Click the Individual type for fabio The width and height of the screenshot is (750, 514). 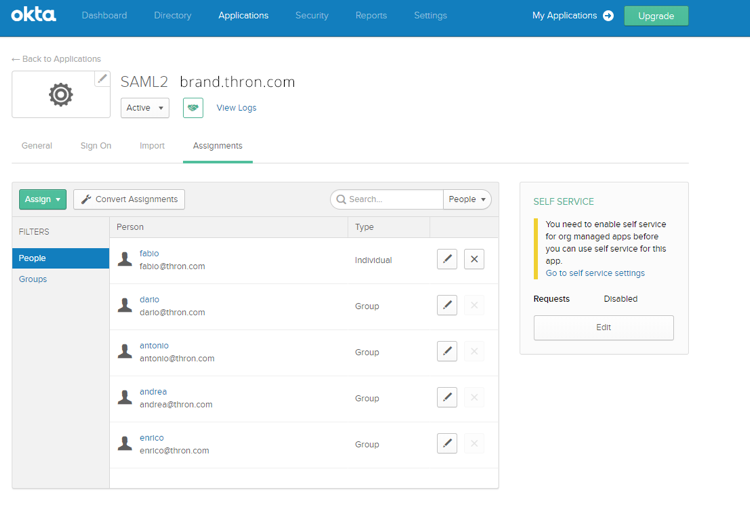pos(373,260)
